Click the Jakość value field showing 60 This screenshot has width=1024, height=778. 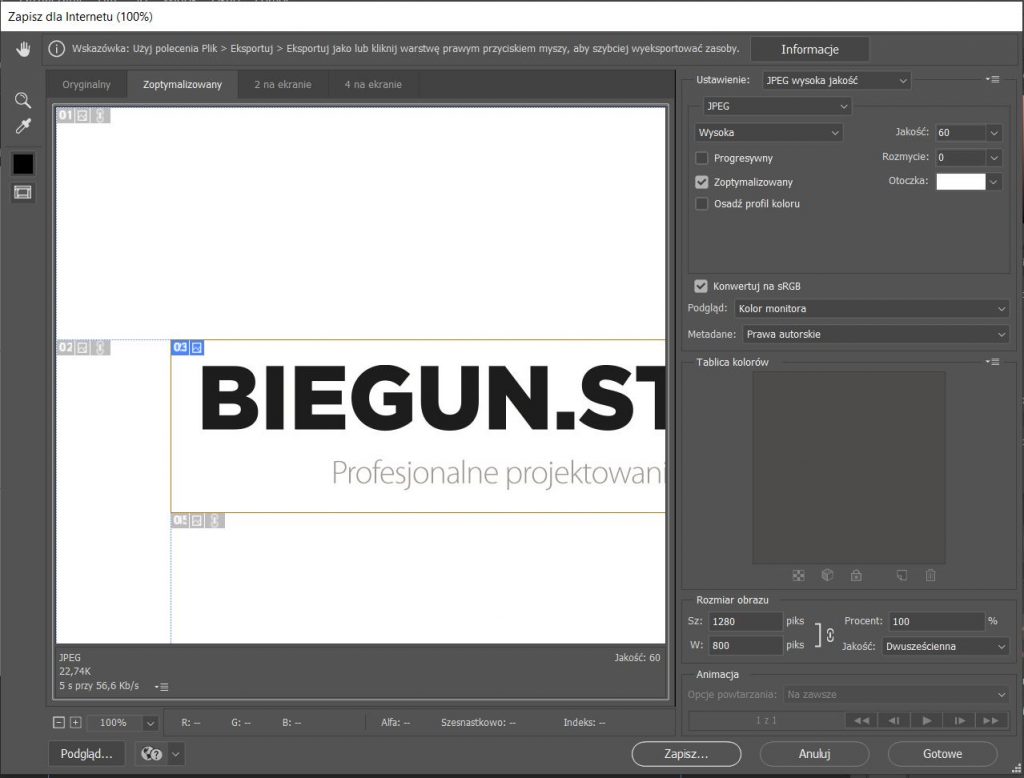tap(961, 133)
